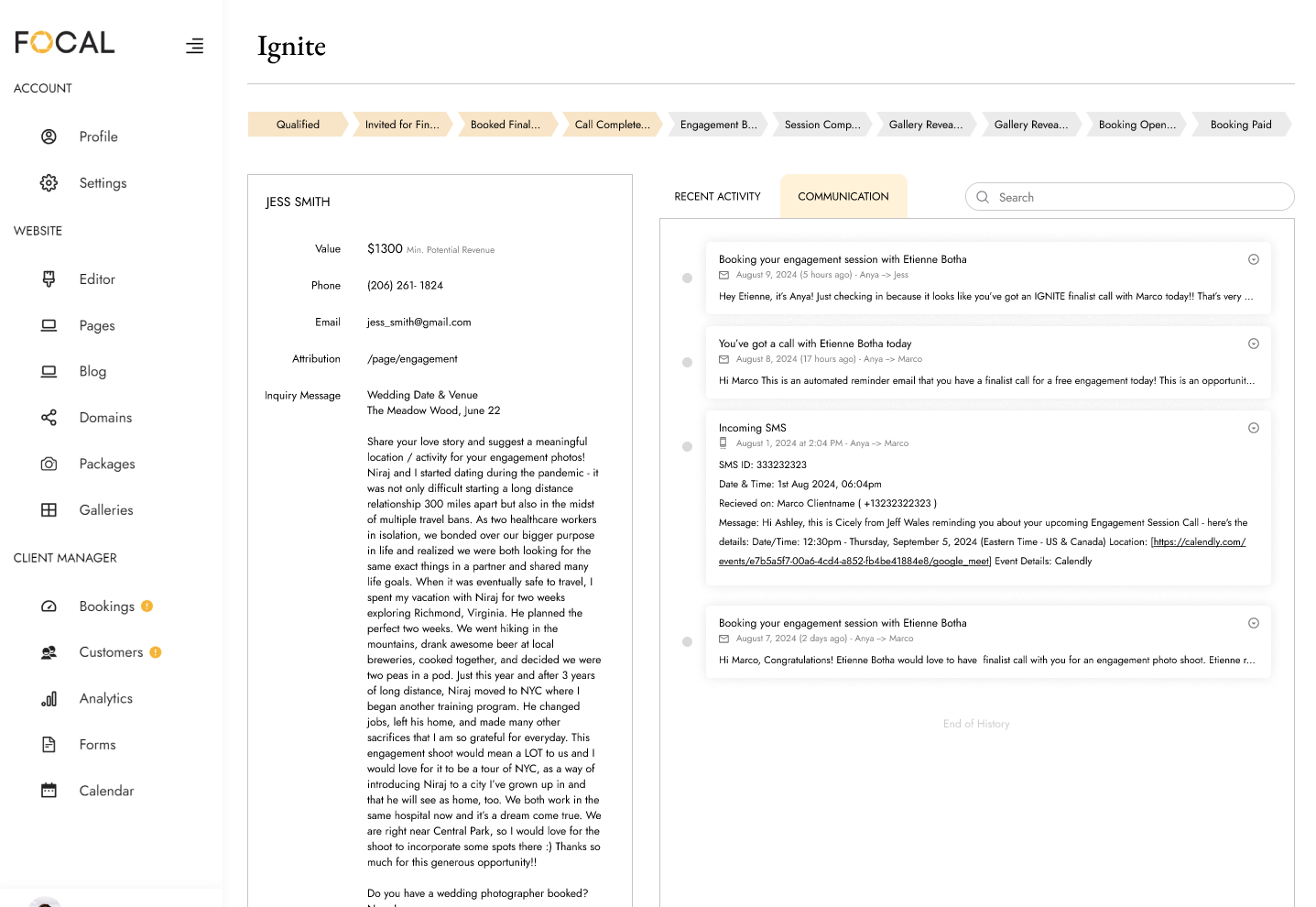Viewport: 1316px width, 907px height.
Task: Click envelope icon on August 8 message
Action: click(x=723, y=359)
